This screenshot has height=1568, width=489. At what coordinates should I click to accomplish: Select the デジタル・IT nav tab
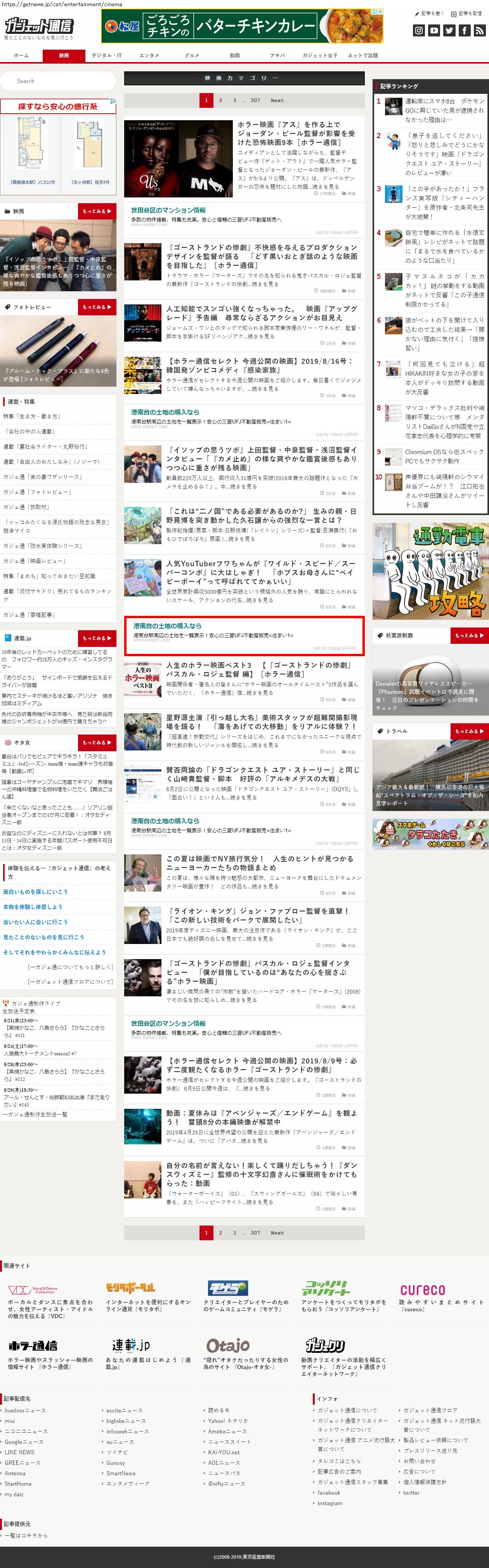pyautogui.click(x=107, y=55)
